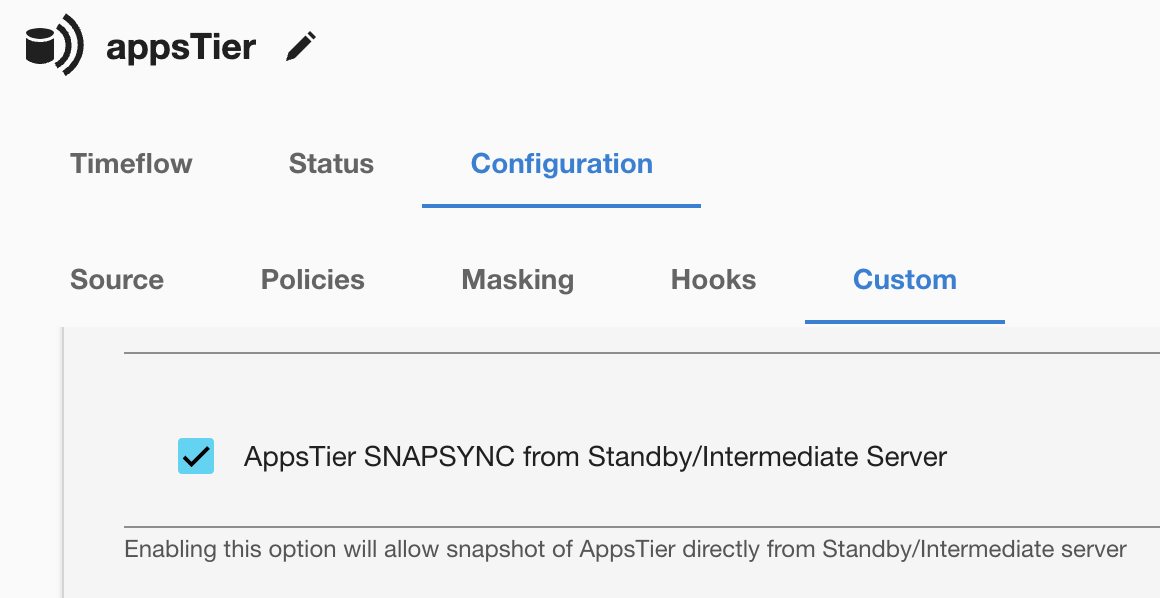The width and height of the screenshot is (1160, 598).
Task: Click the pencil icon to rename appsTier
Action: pos(300,47)
